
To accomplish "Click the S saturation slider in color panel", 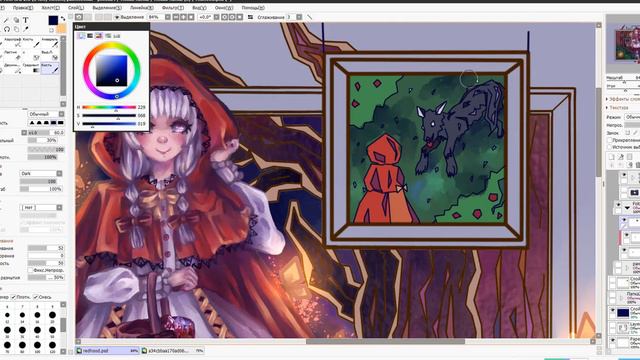I will (x=109, y=116).
